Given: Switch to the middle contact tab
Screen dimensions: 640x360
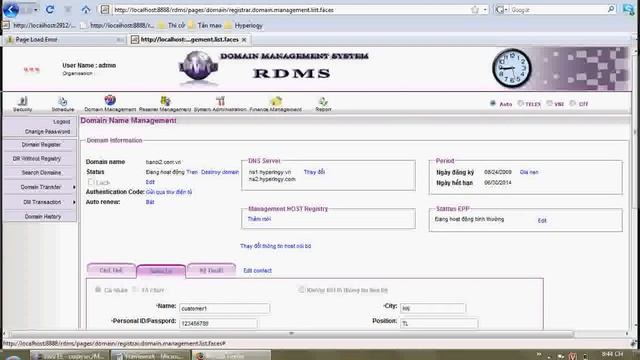Looking at the screenshot, I should point(161,271).
